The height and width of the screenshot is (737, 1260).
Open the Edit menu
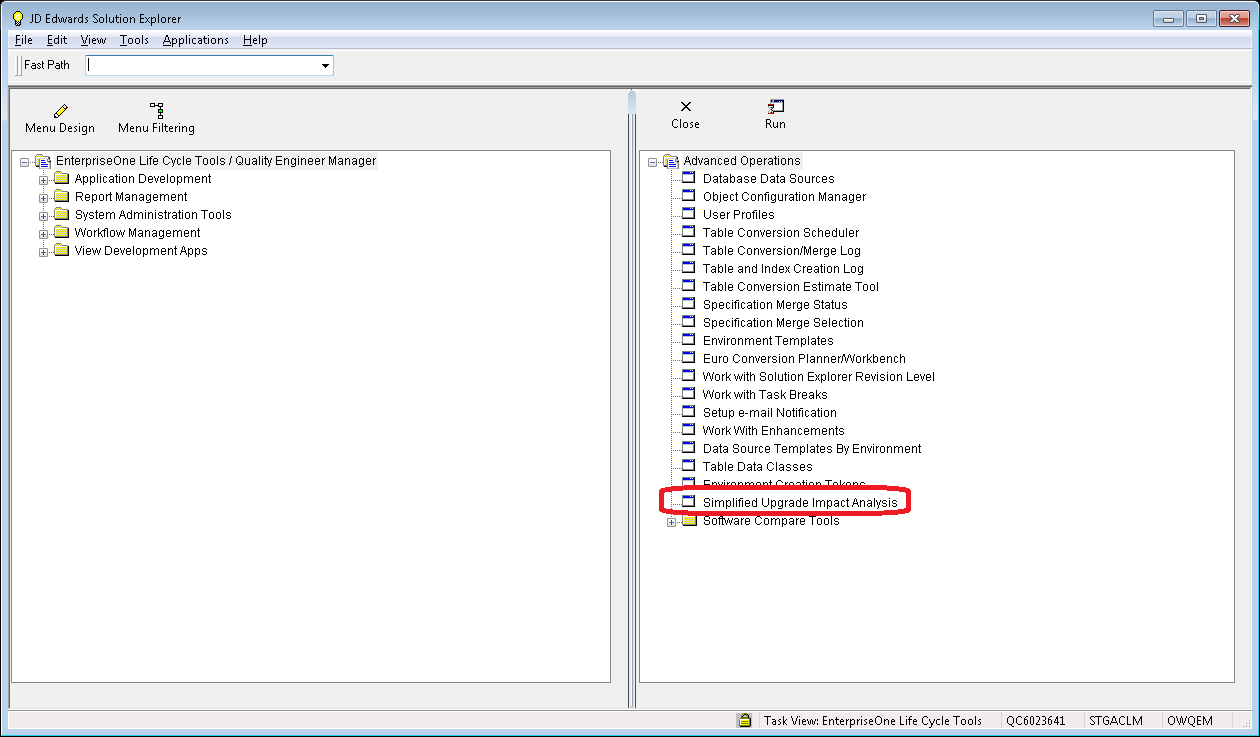coord(57,40)
